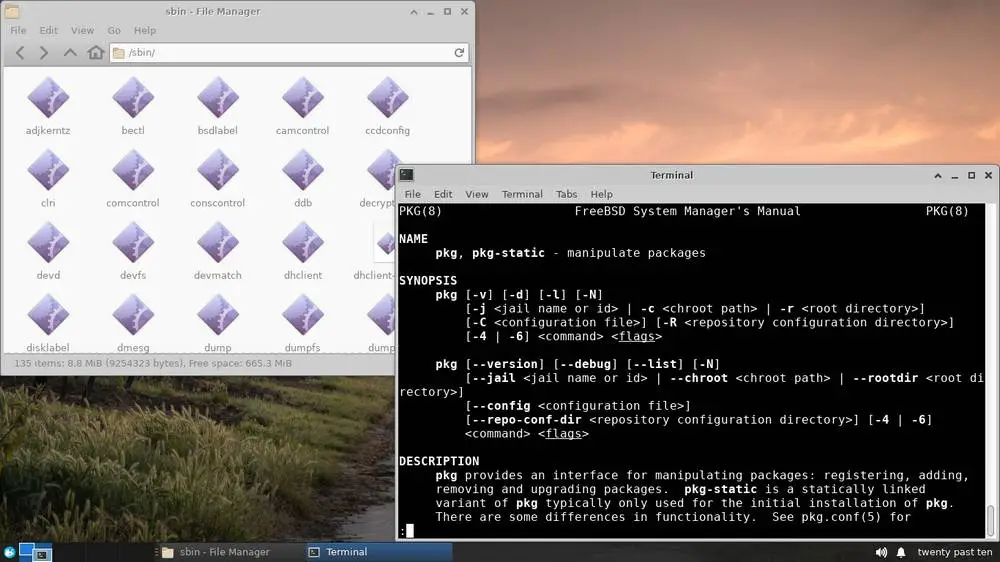Image resolution: width=1000 pixels, height=562 pixels.
Task: Open the applications menu in the panel
Action: 9,552
